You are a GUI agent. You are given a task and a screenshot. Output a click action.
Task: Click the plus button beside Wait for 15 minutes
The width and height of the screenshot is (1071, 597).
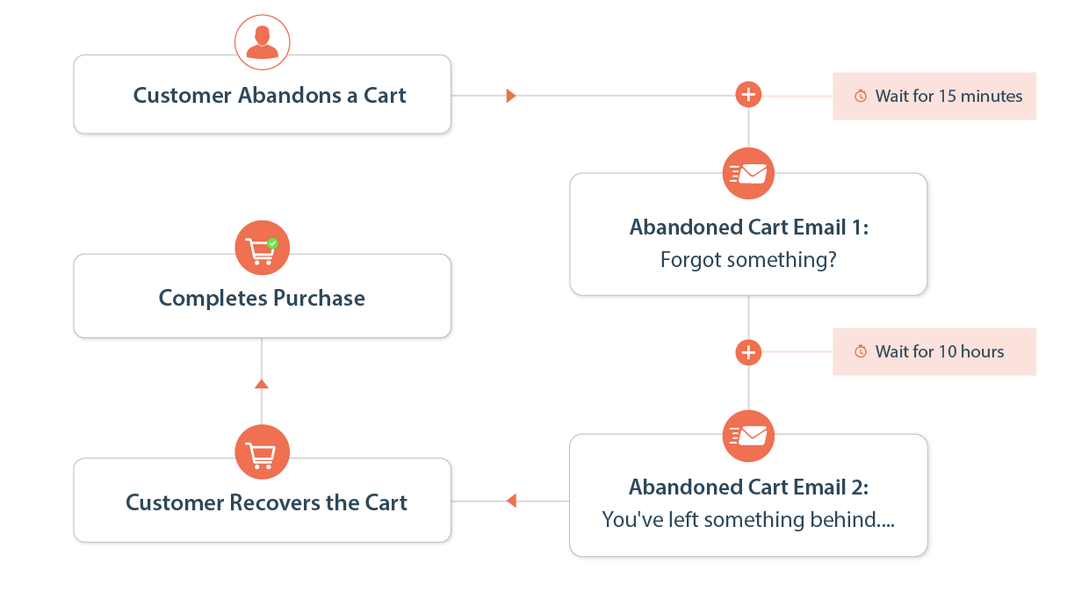748,95
